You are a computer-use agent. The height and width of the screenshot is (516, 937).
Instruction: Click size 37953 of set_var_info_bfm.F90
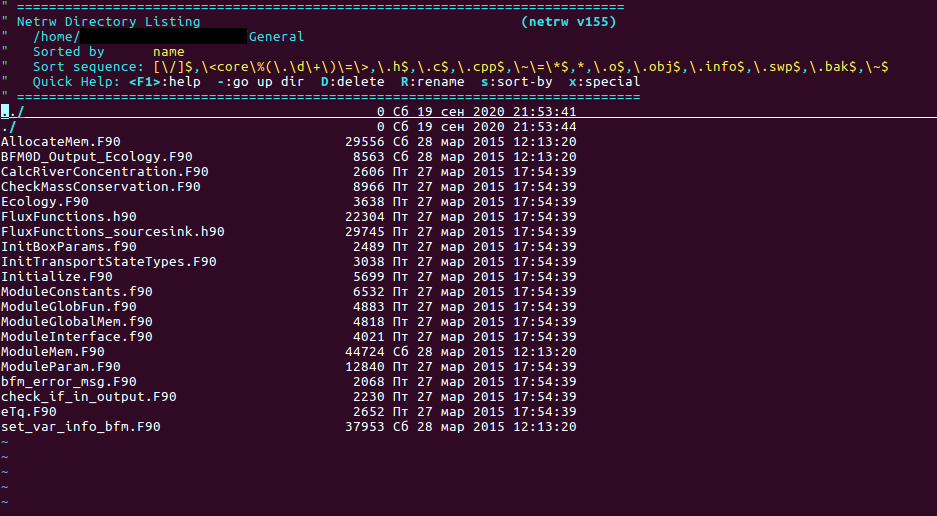365,426
